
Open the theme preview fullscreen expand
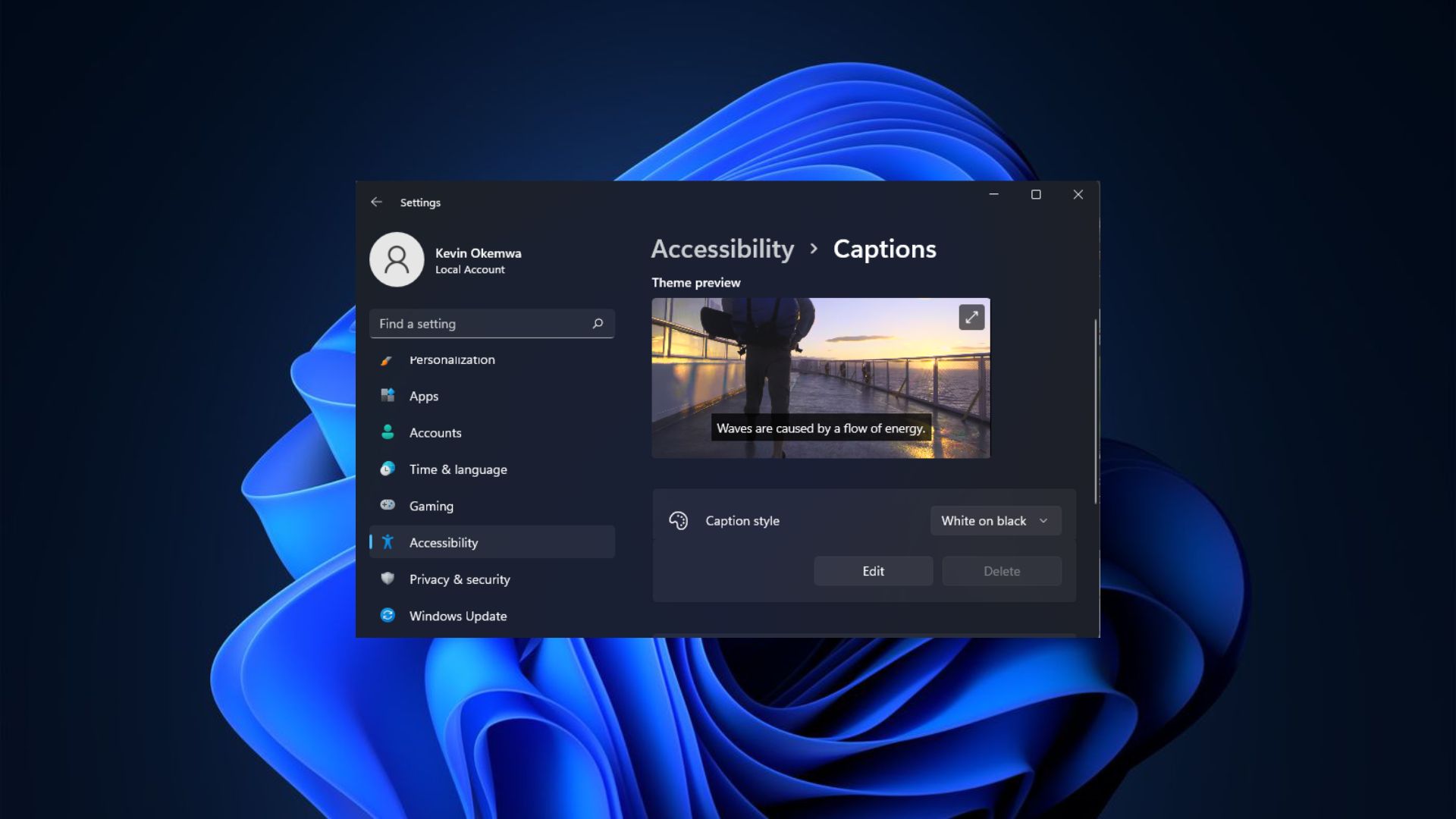click(971, 318)
